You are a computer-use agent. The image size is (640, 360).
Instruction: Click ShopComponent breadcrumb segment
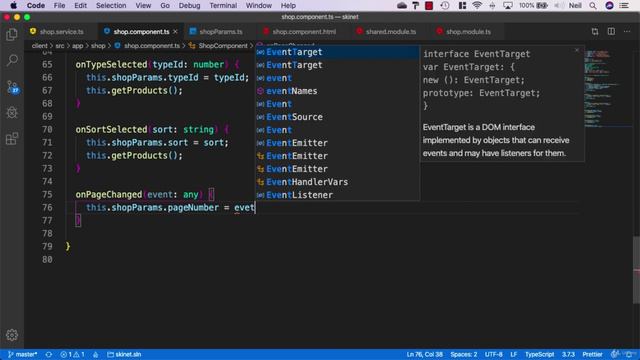pyautogui.click(x=218, y=46)
